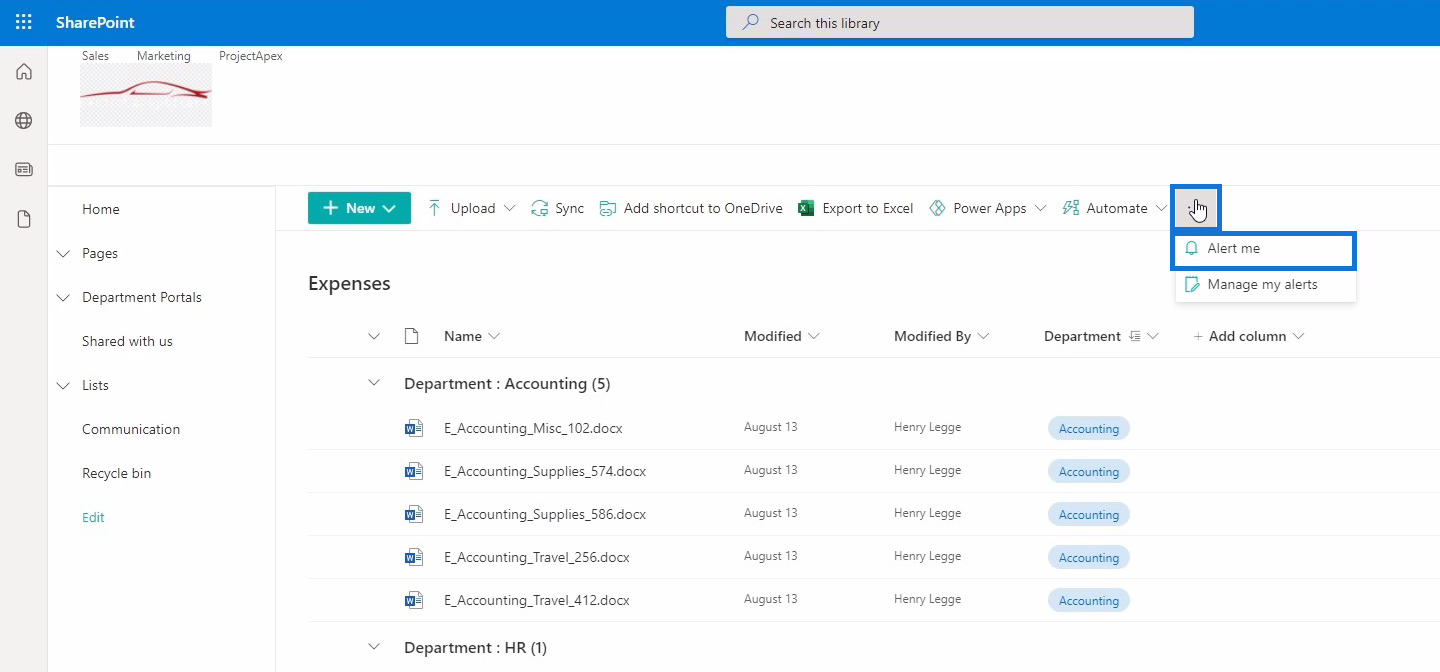
Task: Open the app launcher waffle icon
Action: pyautogui.click(x=23, y=22)
